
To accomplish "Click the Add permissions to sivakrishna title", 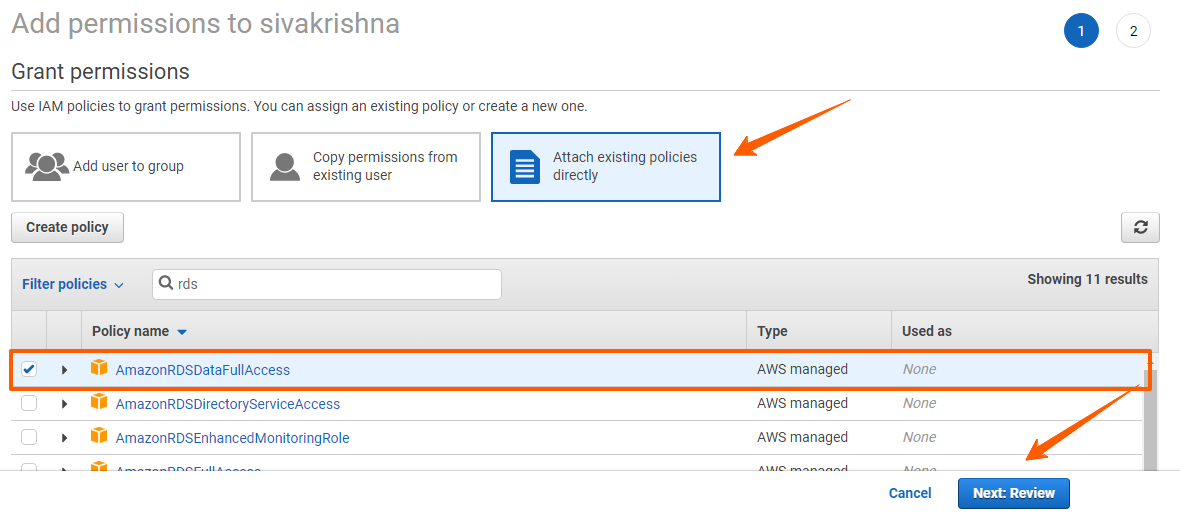I will pyautogui.click(x=205, y=24).
